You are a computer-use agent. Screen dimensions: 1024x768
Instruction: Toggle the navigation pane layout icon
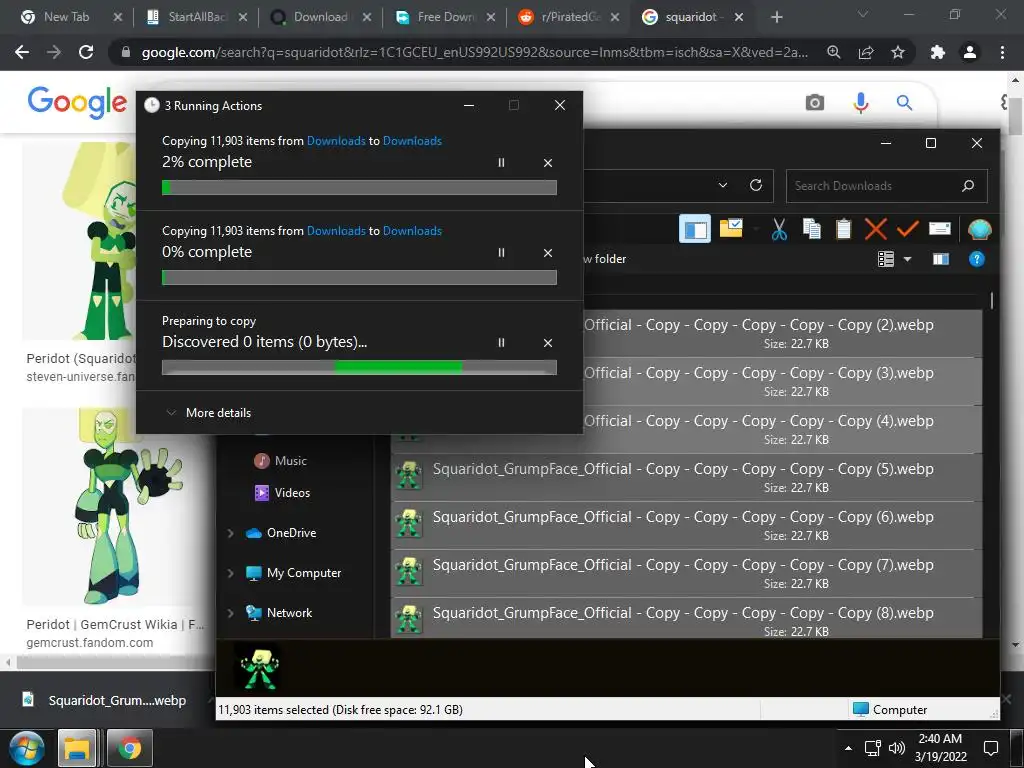(695, 229)
